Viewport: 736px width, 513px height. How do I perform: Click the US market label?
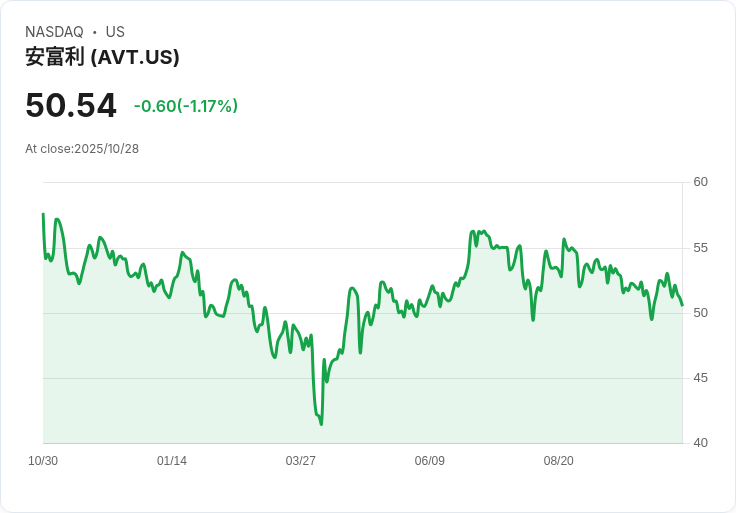coord(115,32)
